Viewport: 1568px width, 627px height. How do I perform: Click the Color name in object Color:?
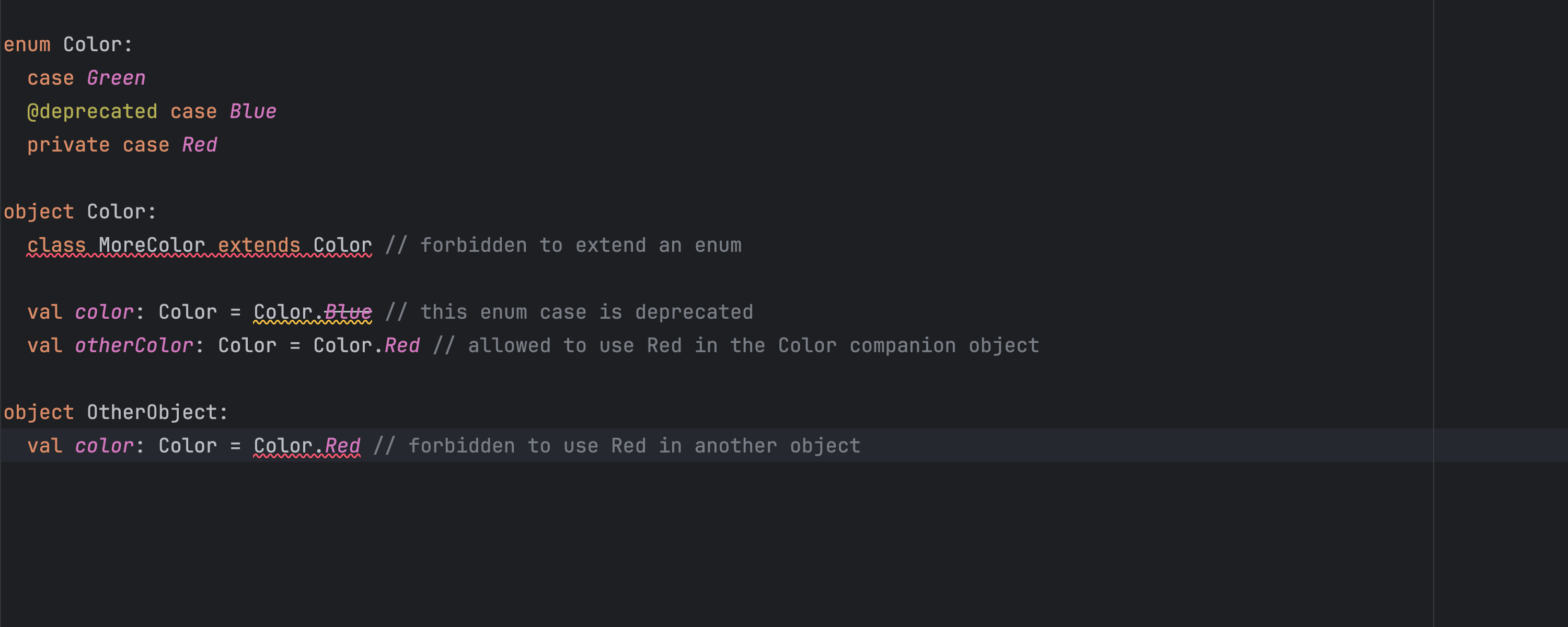(x=116, y=212)
